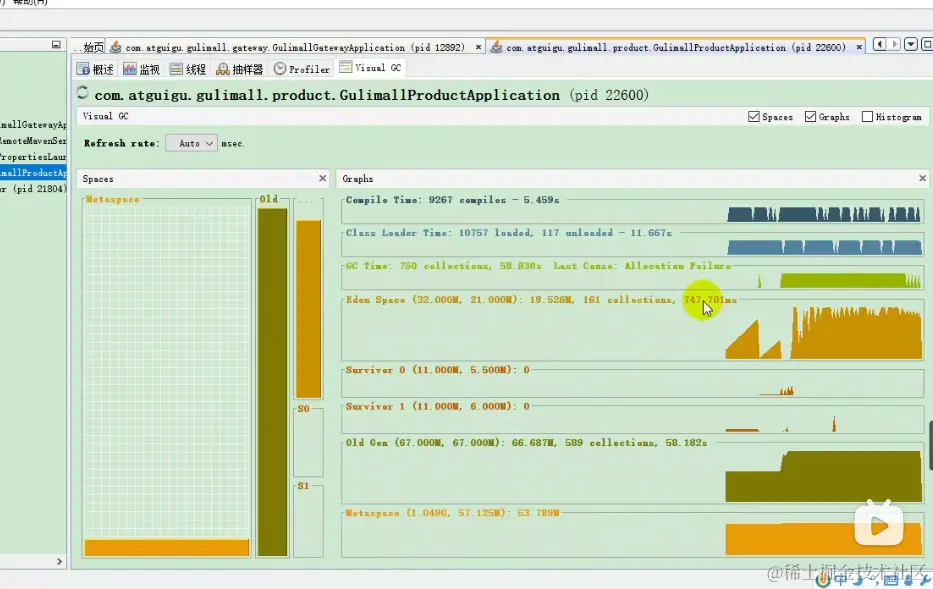Click the Old Gen usage graph
This screenshot has width=933, height=589.
pyautogui.click(x=633, y=473)
